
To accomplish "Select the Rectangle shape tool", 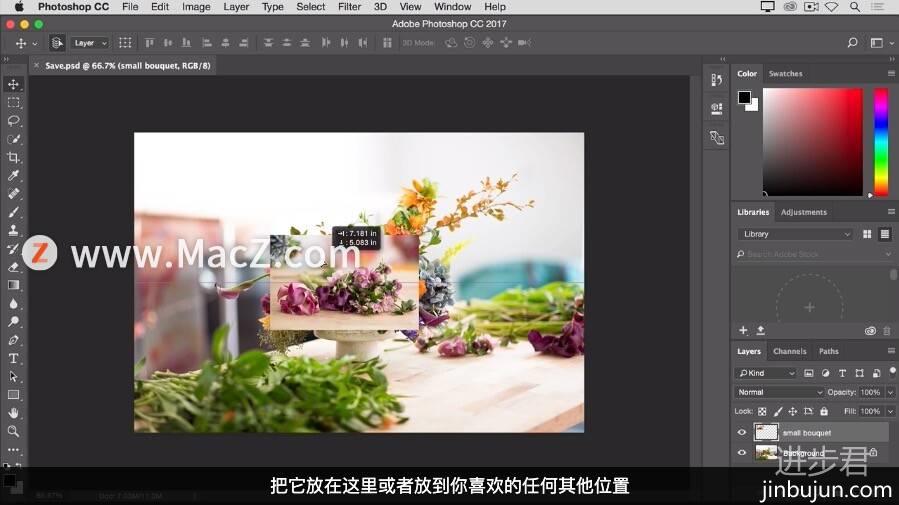I will coord(13,395).
